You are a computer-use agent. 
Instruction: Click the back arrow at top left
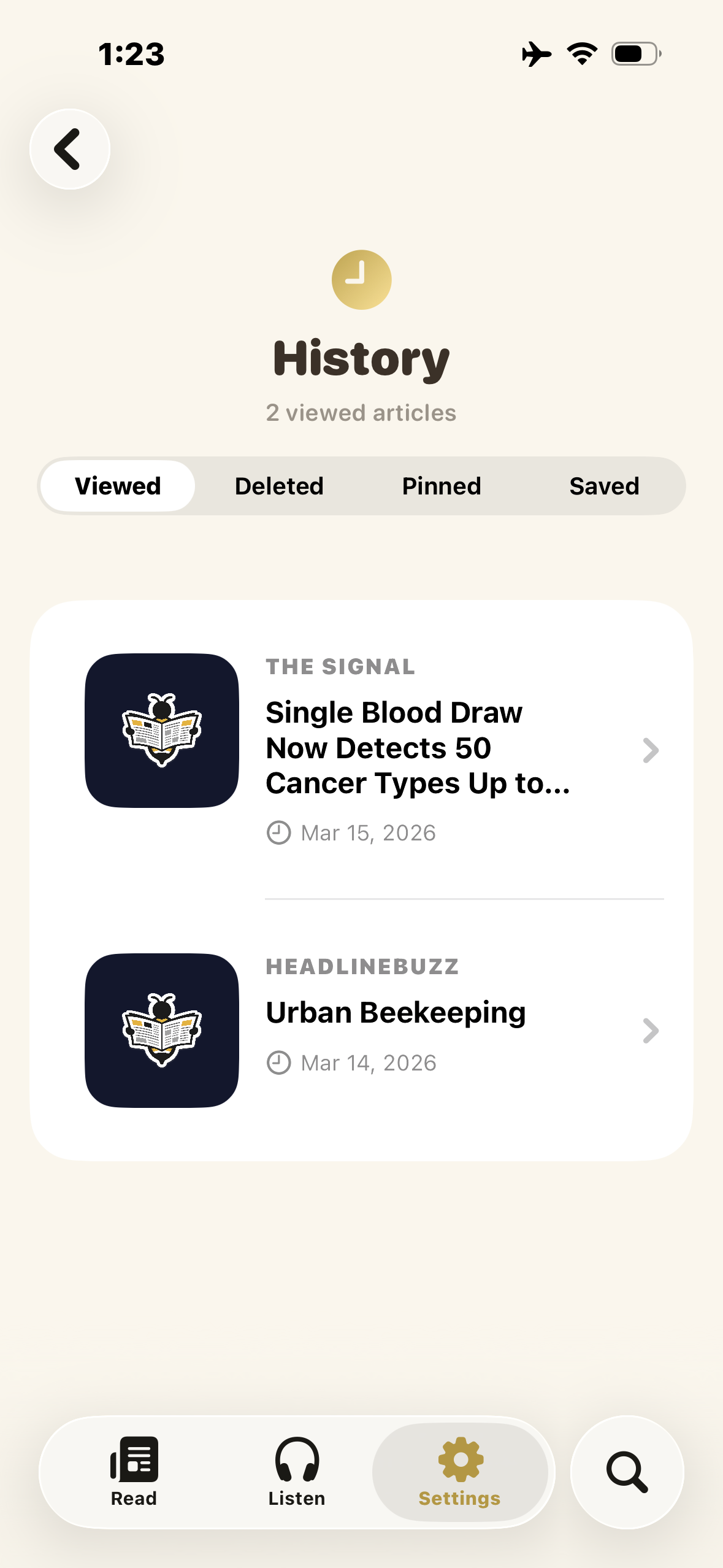click(x=69, y=149)
